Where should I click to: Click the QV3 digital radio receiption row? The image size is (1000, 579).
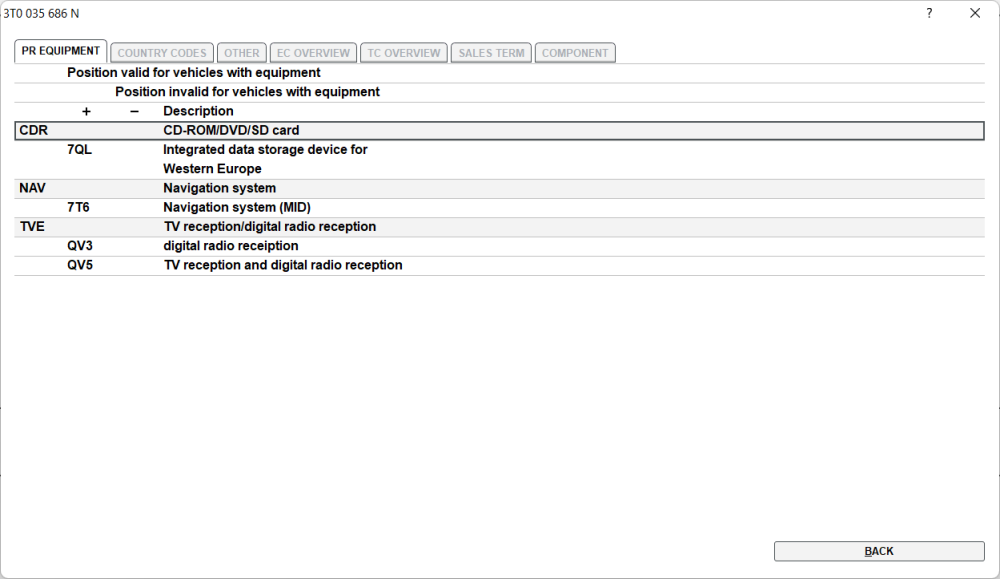coord(499,246)
